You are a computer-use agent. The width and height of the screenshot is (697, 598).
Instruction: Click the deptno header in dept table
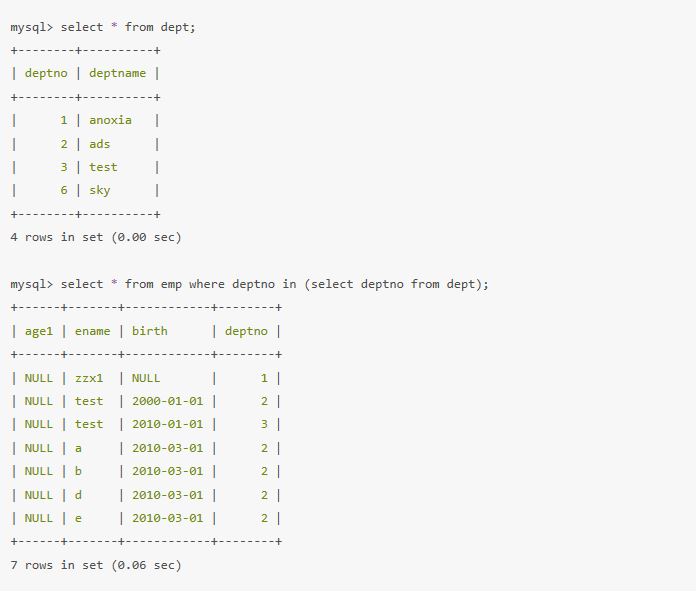(x=46, y=73)
